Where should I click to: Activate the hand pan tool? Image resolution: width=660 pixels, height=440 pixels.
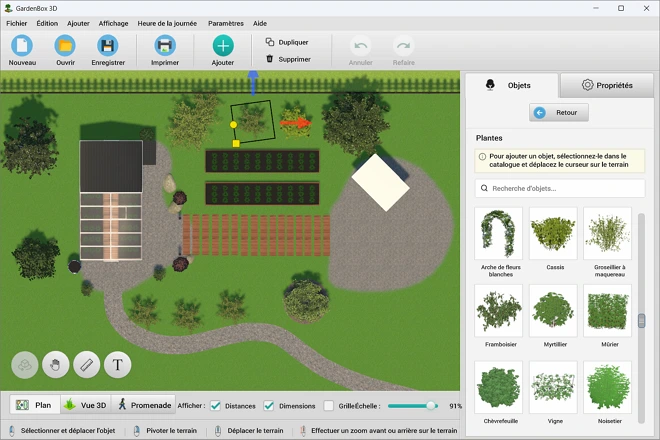pyautogui.click(x=55, y=365)
